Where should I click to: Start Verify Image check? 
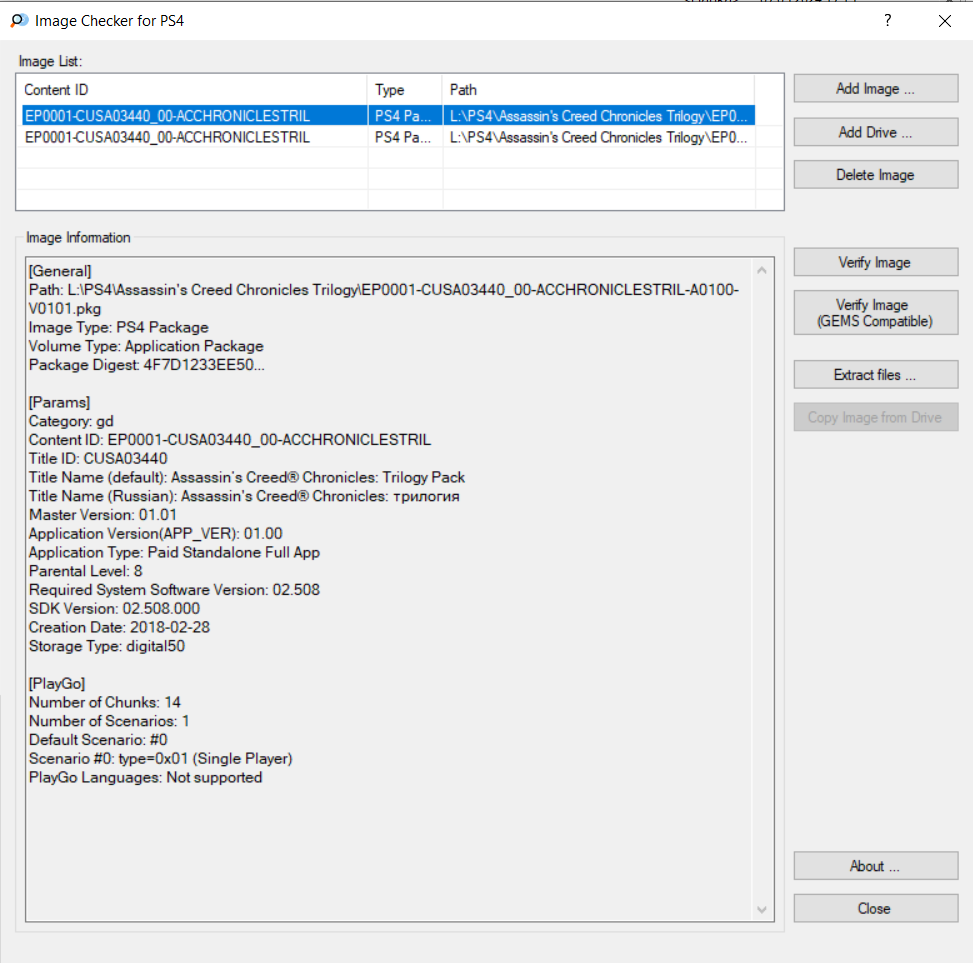pos(876,262)
